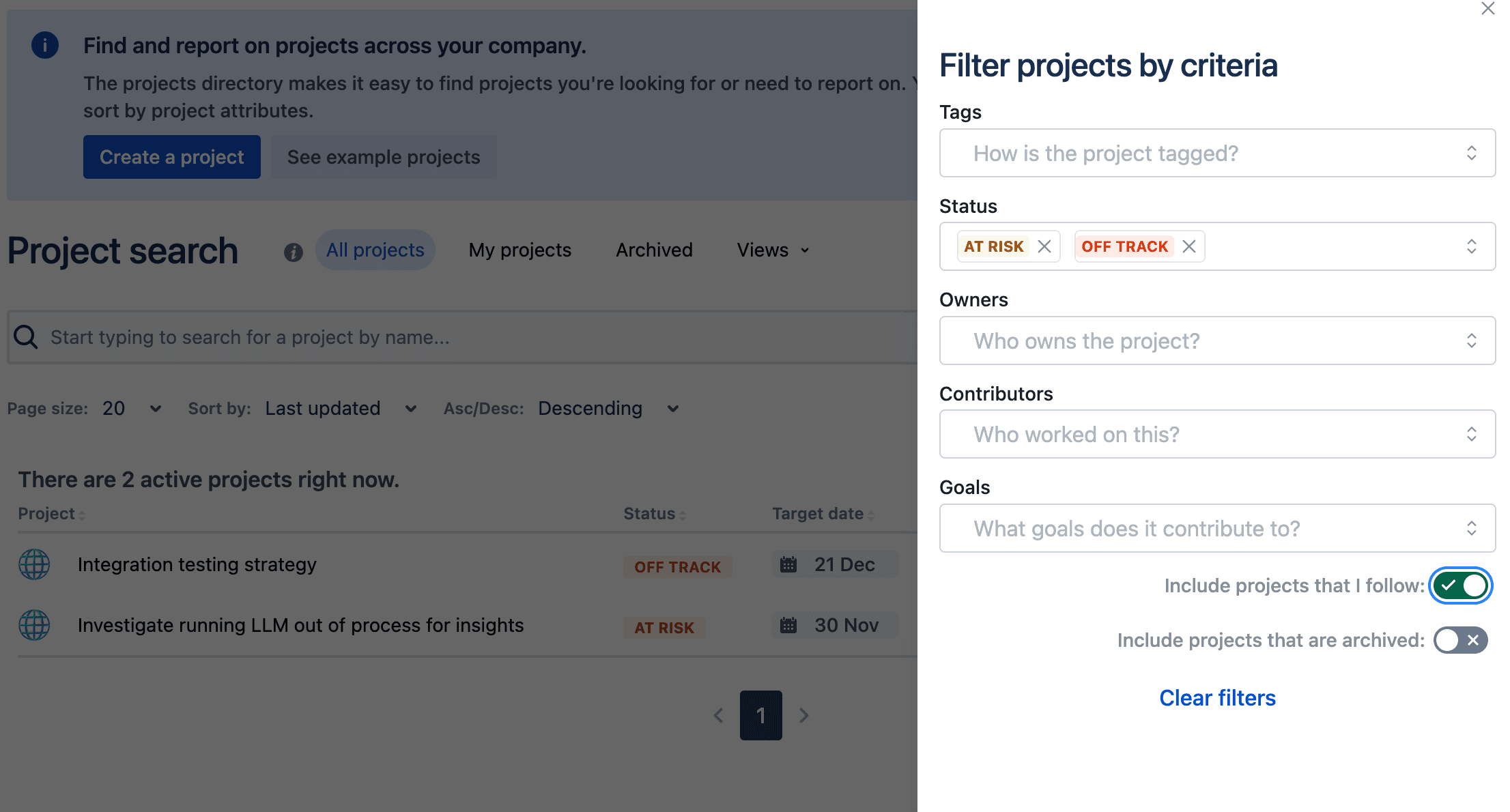Click the info icon beside Project search
1510x812 pixels.
294,252
